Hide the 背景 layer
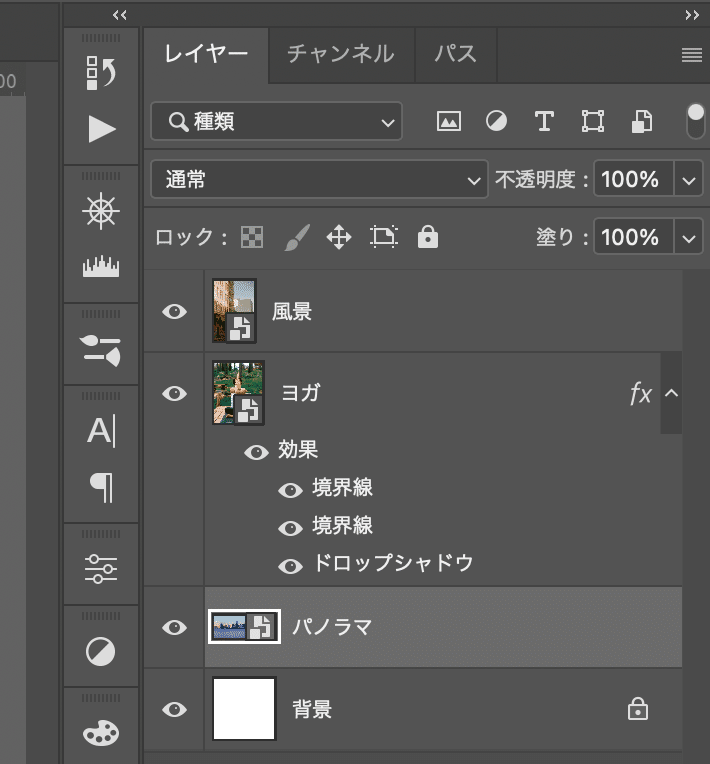Image resolution: width=710 pixels, height=764 pixels. coord(175,710)
